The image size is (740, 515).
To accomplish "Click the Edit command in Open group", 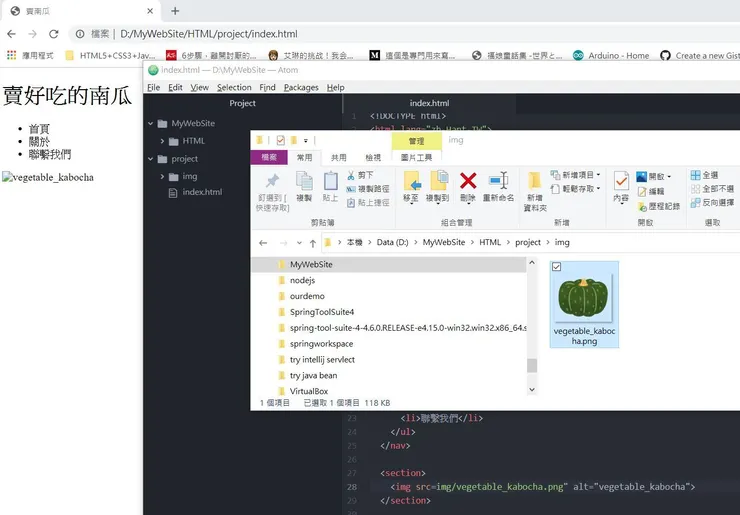I will click(651, 192).
